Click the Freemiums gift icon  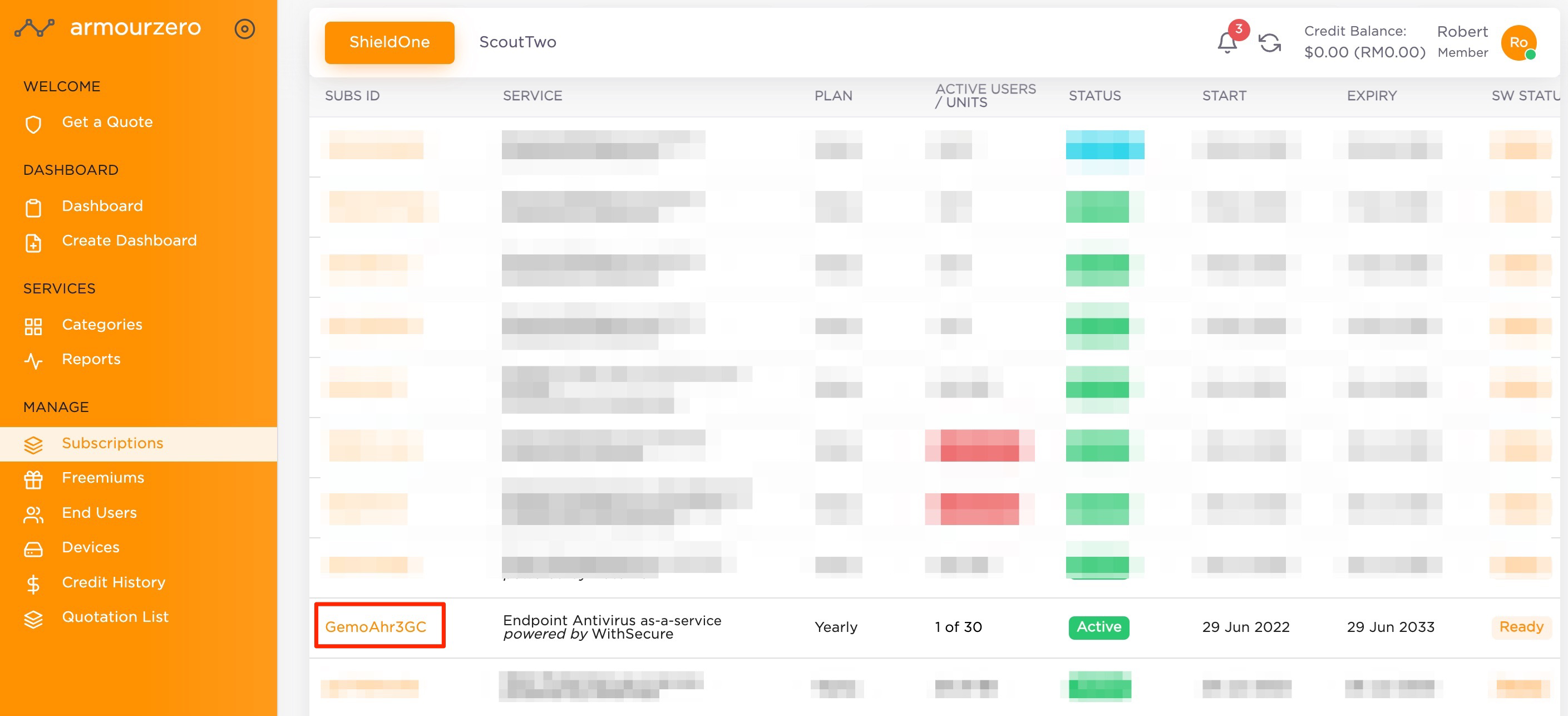click(x=33, y=479)
